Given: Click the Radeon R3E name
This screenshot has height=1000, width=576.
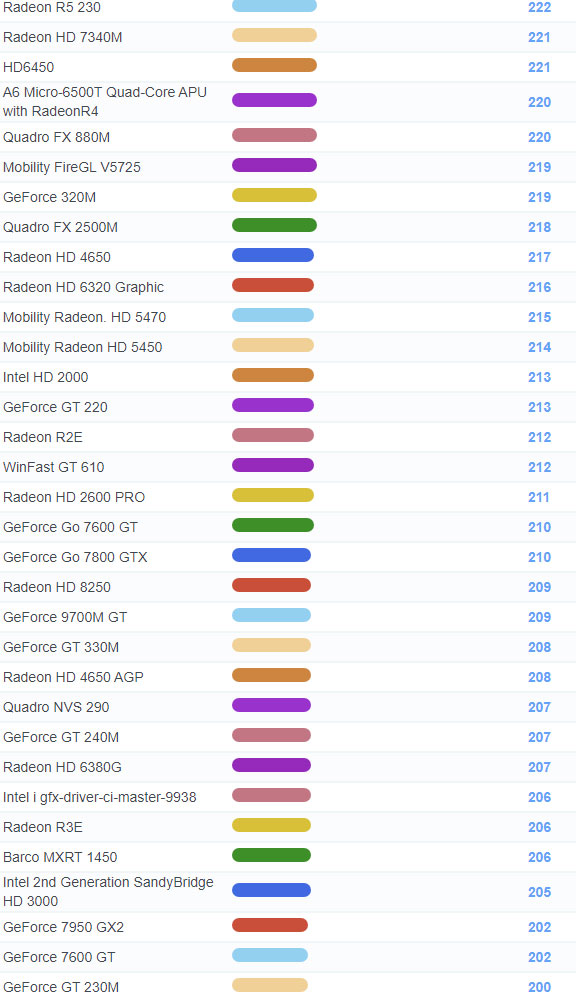Looking at the screenshot, I should tap(43, 827).
